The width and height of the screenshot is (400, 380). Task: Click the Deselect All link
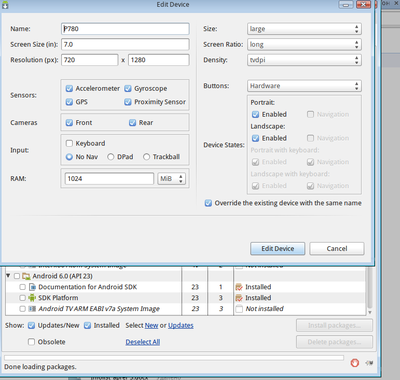pyautogui.click(x=143, y=342)
